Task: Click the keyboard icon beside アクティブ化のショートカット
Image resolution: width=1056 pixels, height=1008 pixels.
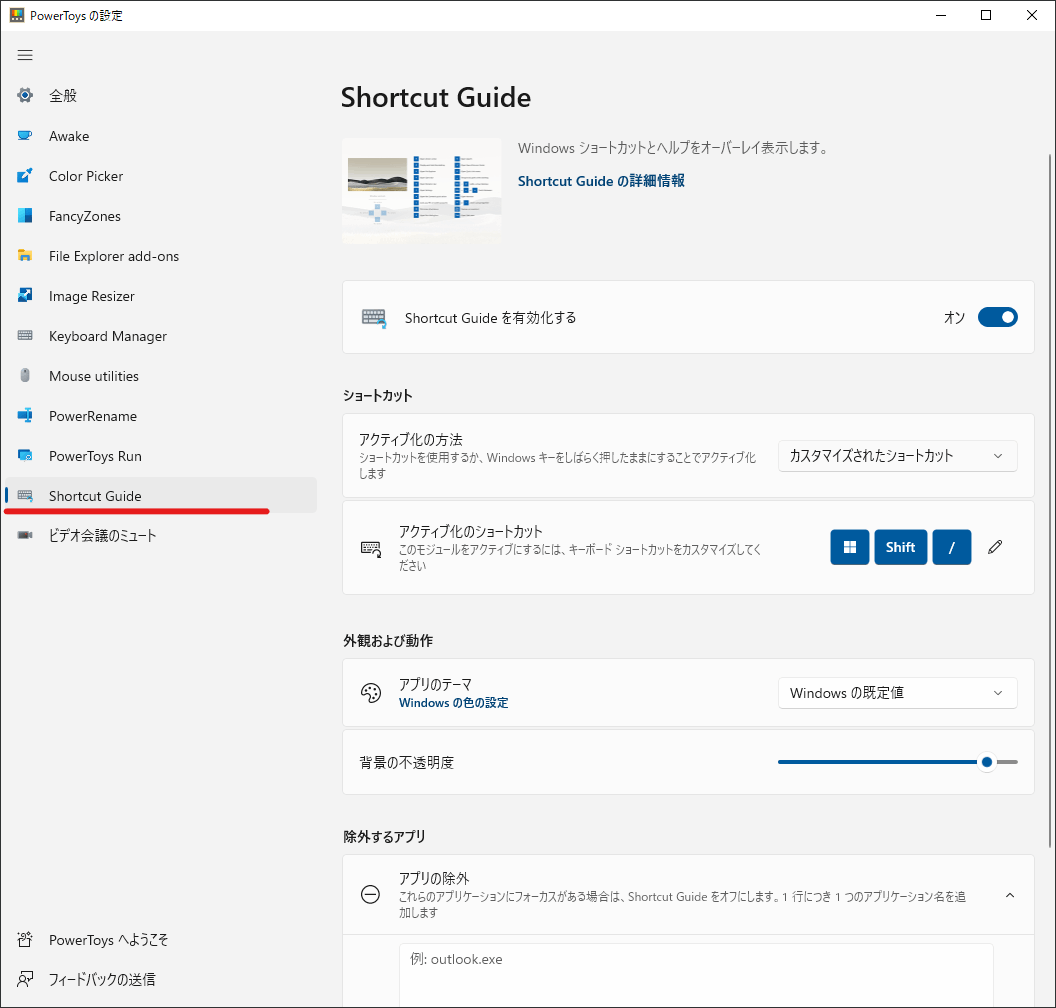Action: click(x=371, y=548)
